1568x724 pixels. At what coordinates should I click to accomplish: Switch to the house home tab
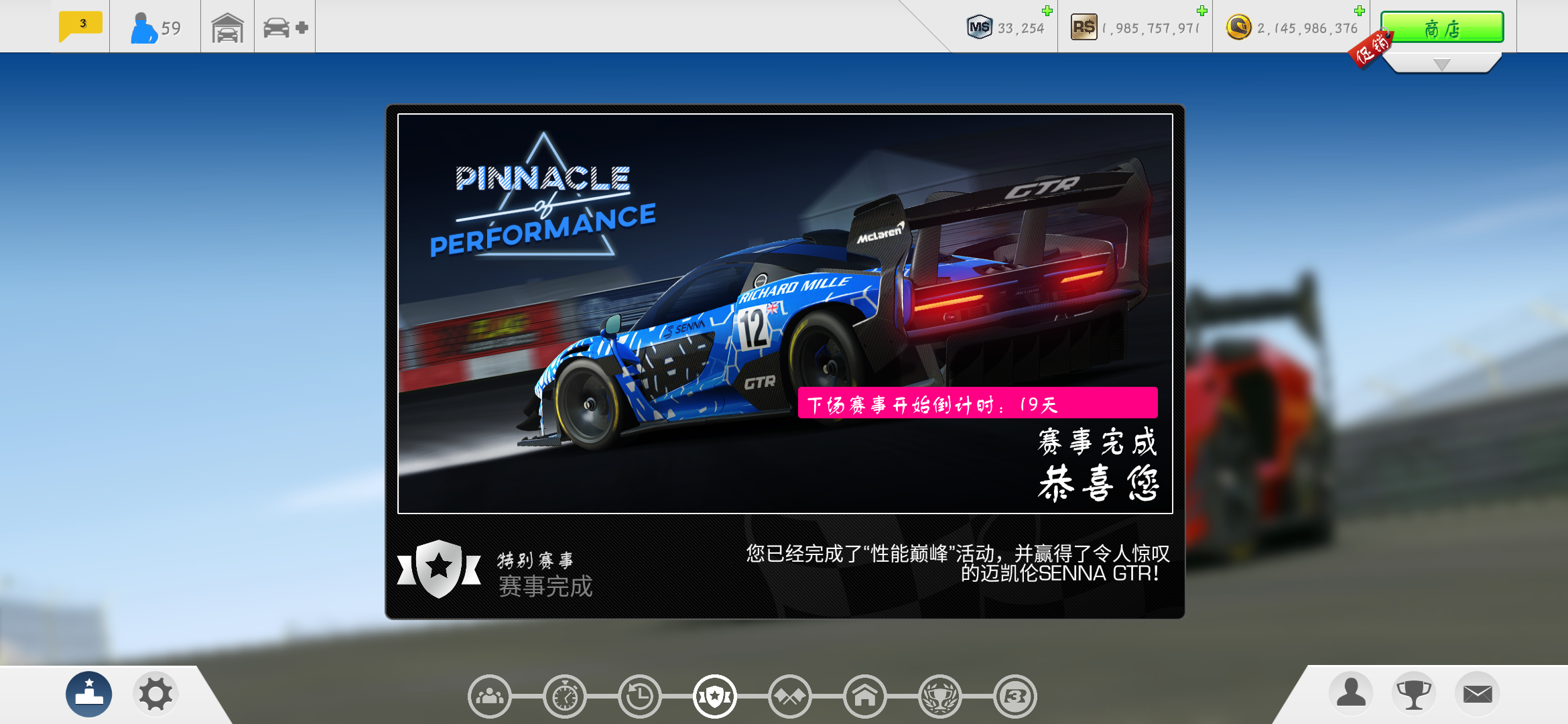point(865,697)
